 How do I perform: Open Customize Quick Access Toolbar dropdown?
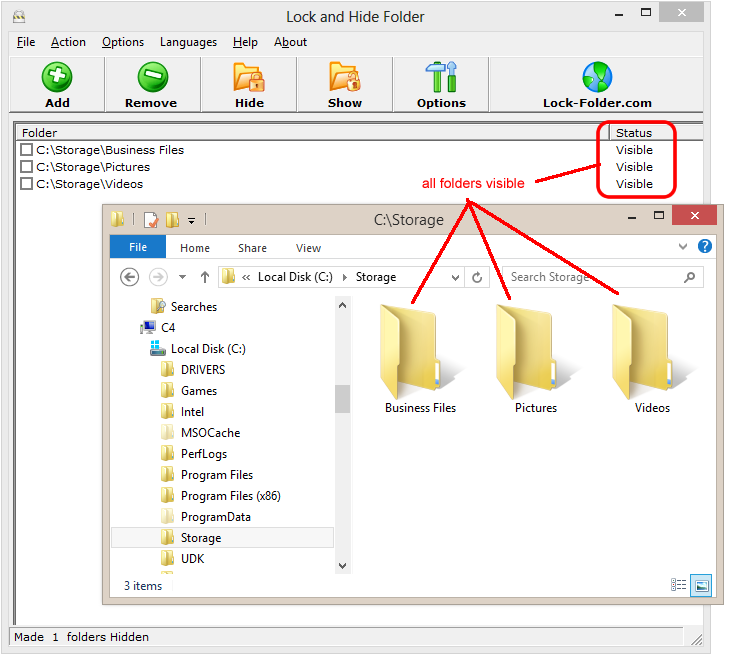[191, 220]
